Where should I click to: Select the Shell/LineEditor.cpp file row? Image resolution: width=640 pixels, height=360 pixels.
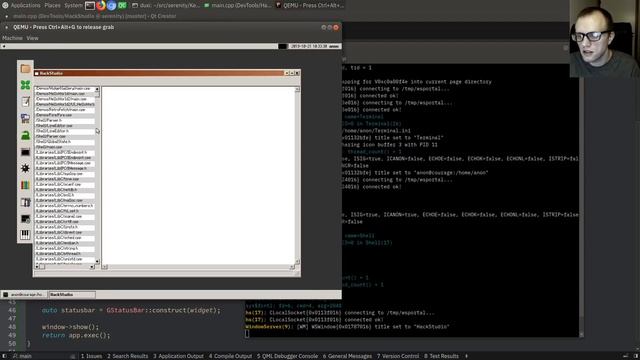[65, 126]
